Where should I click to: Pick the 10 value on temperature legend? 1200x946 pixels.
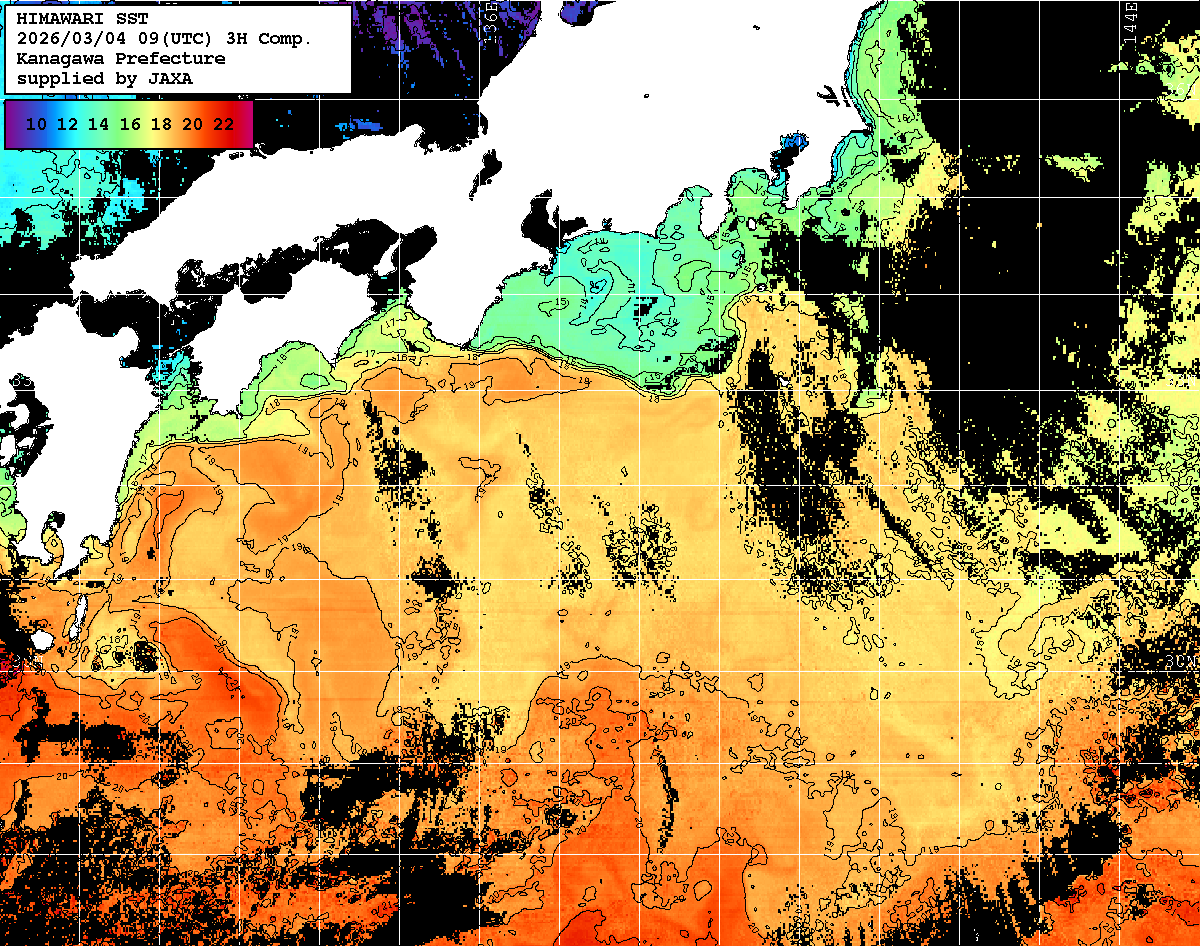37,124
